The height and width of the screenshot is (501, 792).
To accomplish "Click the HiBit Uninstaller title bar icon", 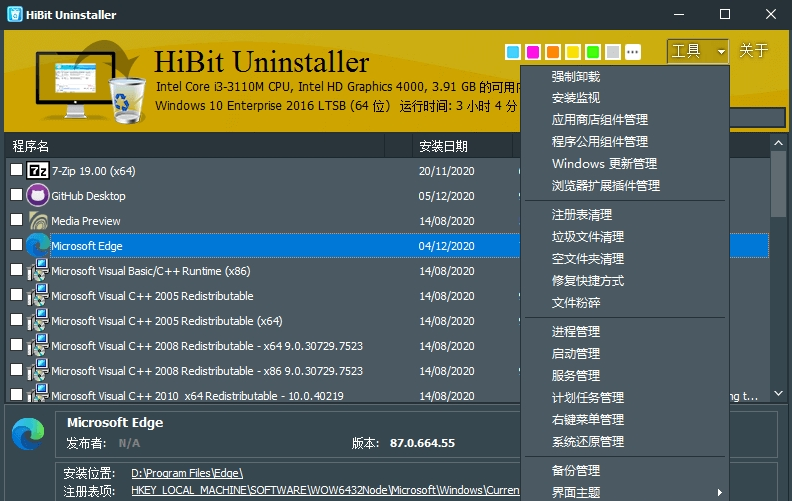I will click(15, 14).
